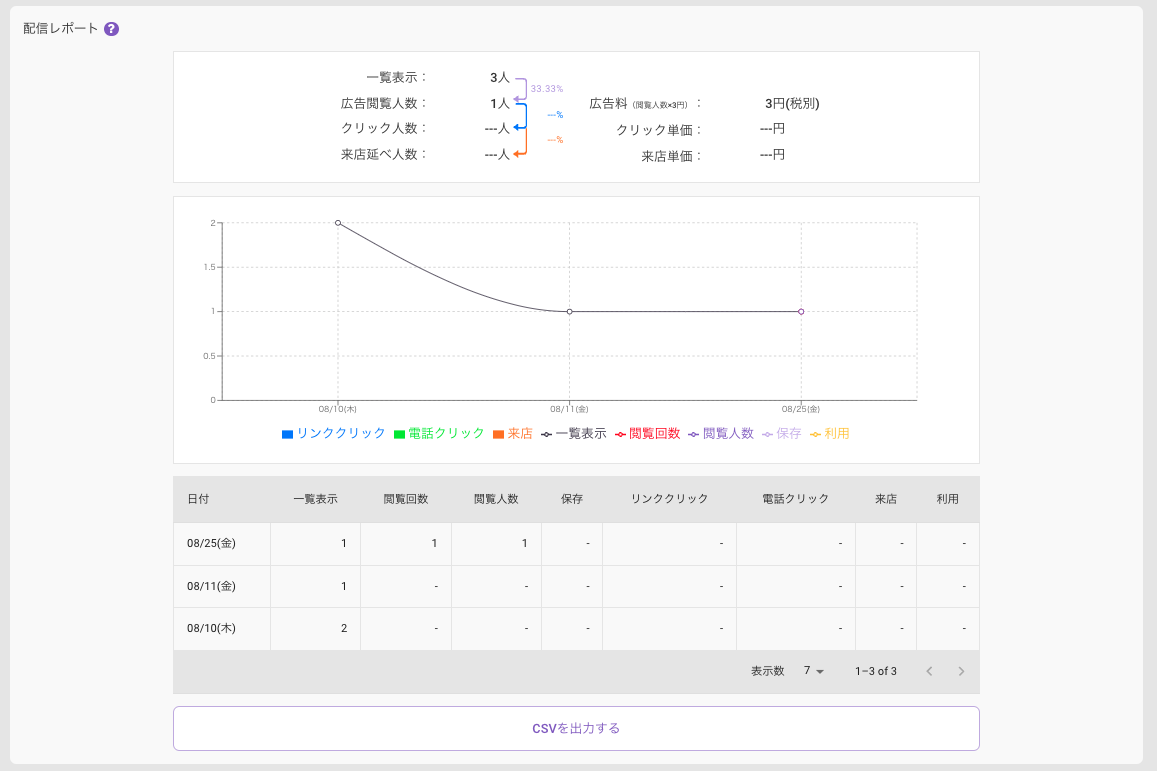Viewport: 1157px width, 771px height.
Task: Click the 閲覧人数 table column header
Action: [496, 499]
